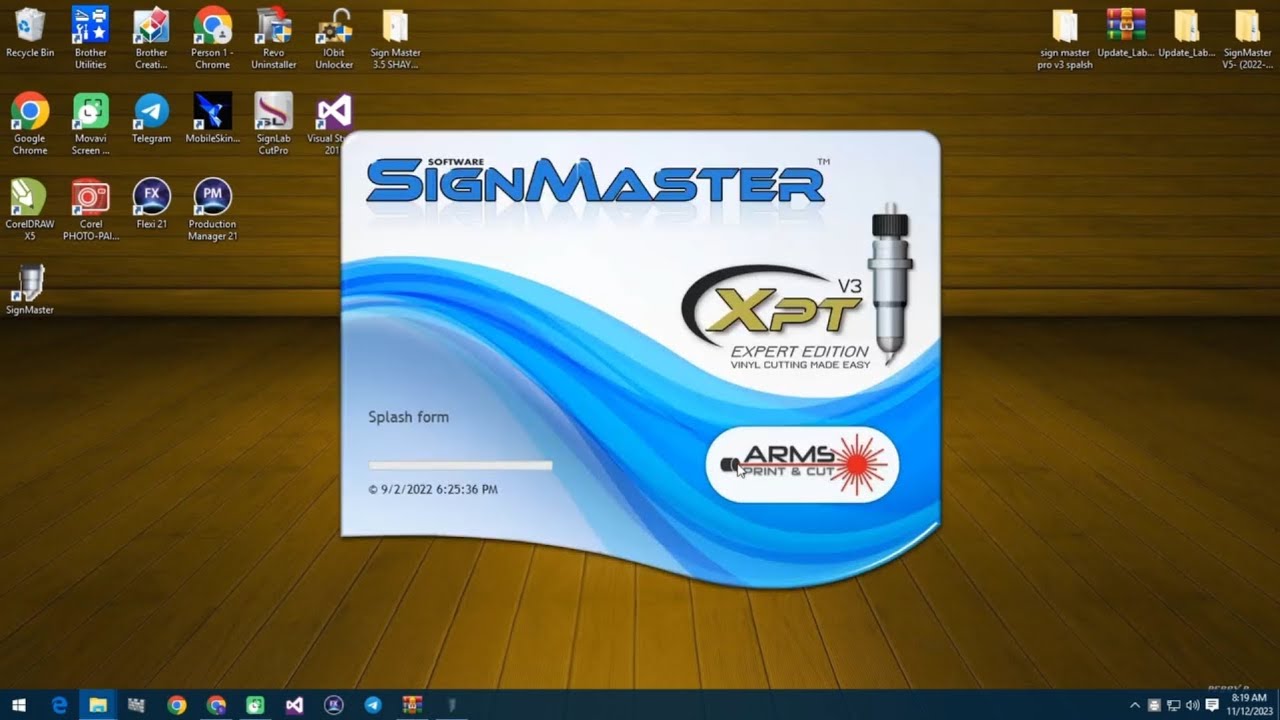1280x720 pixels.
Task: Select the SignLab CutPro desktop shortcut
Action: (273, 124)
